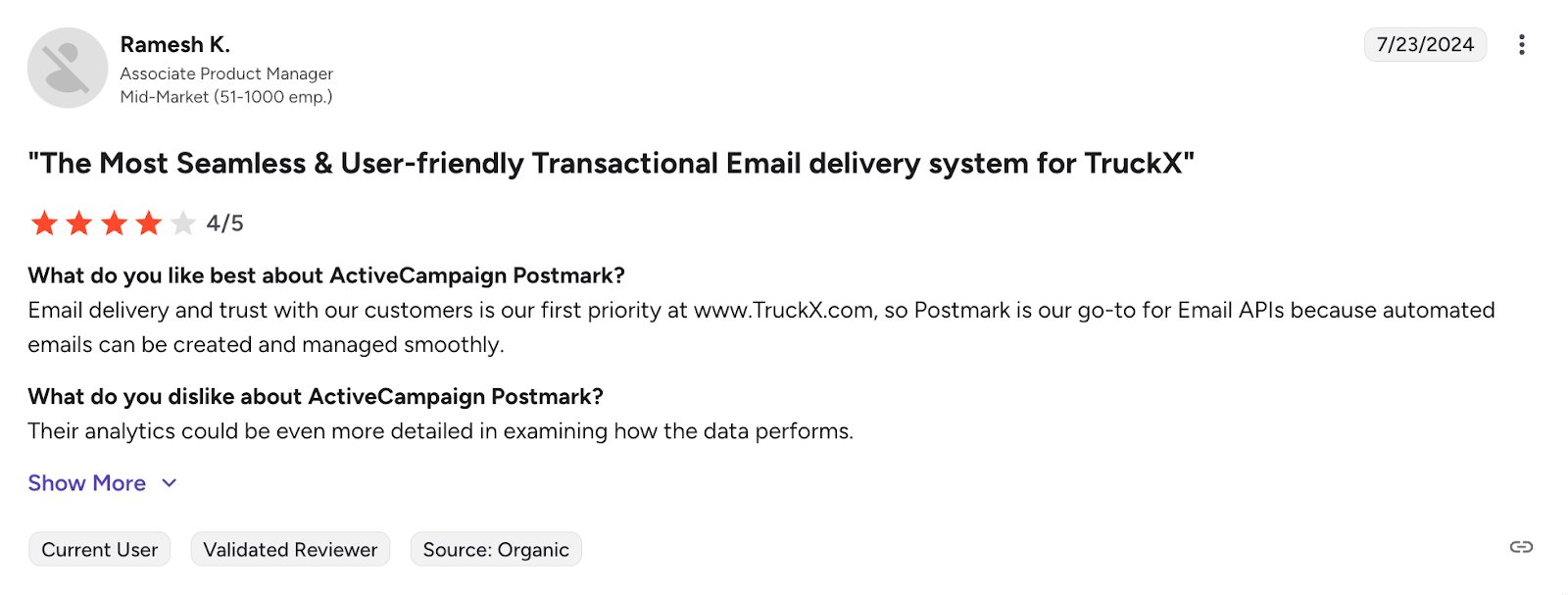The width and height of the screenshot is (1568, 595).
Task: Click Ramesh K.'s profile avatar icon
Action: tap(68, 68)
